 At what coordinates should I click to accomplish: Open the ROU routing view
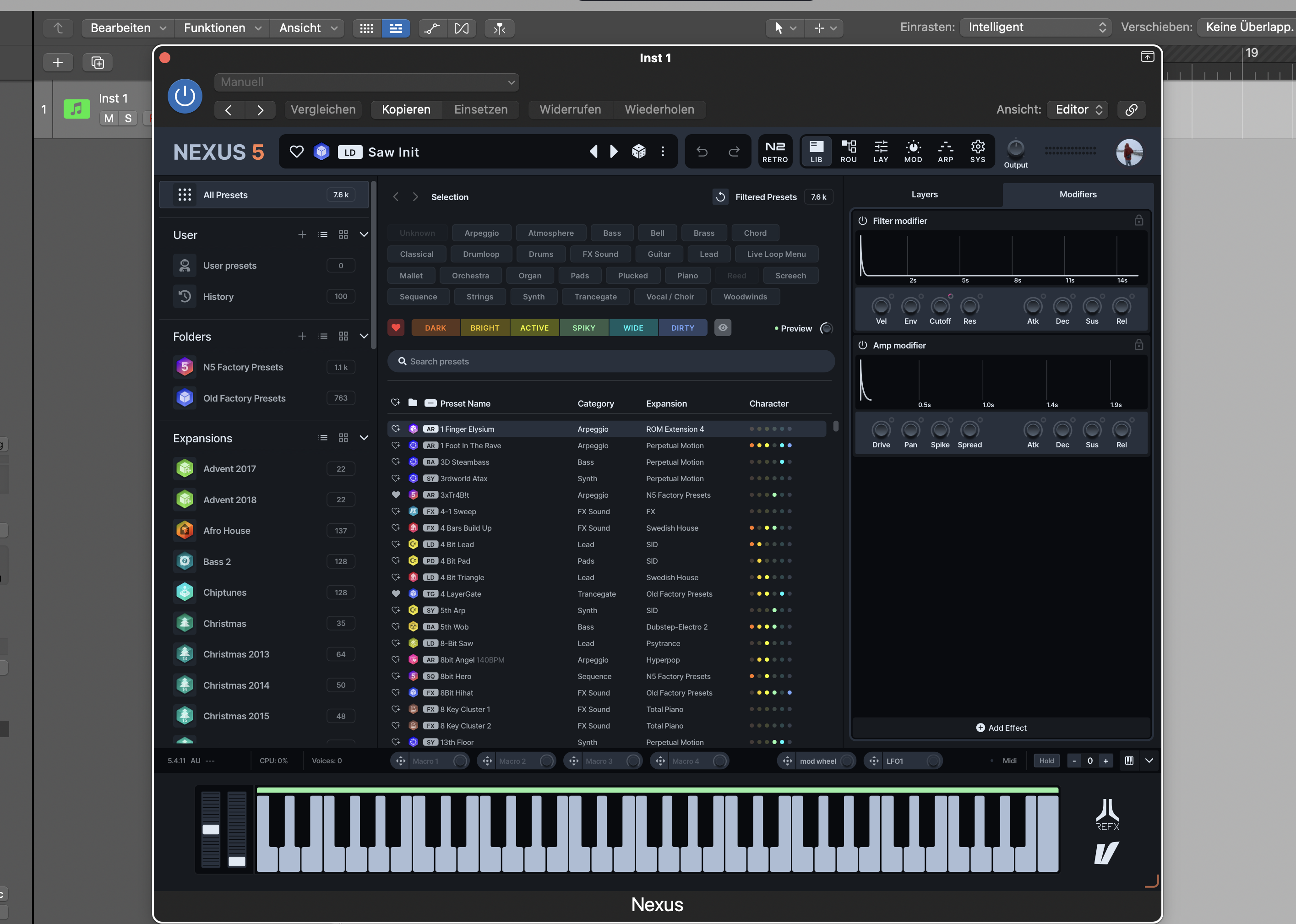[848, 152]
